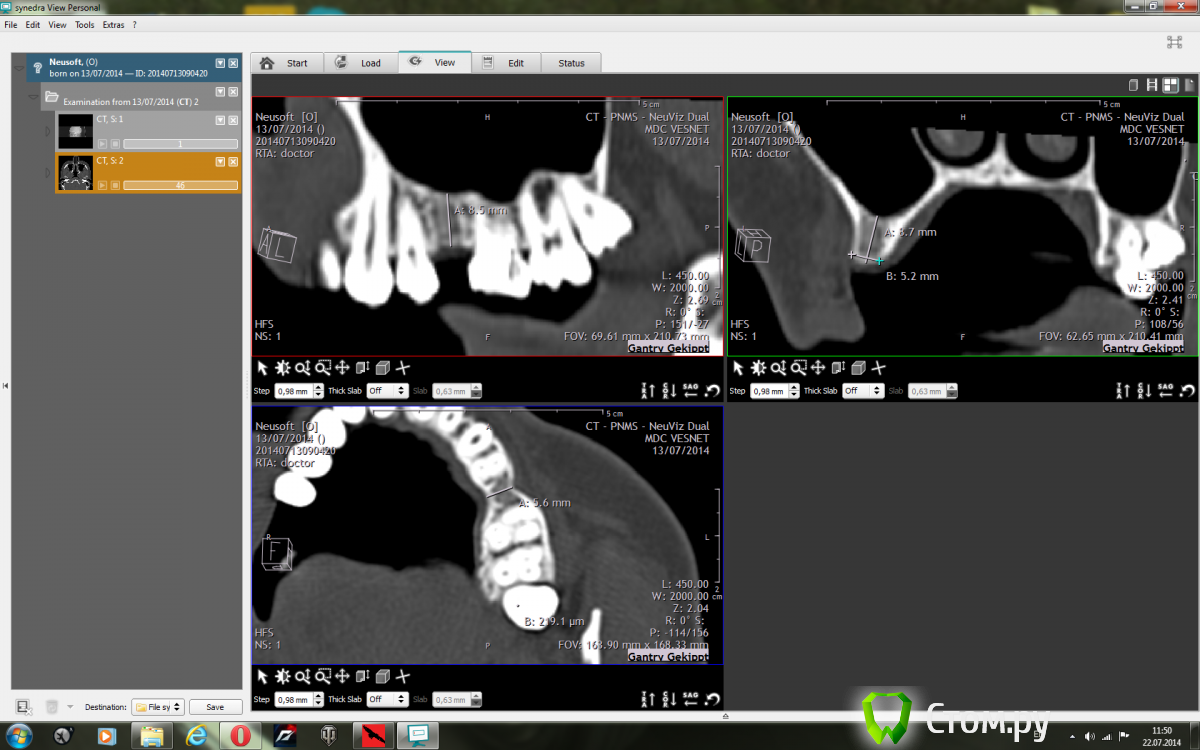Switch top-left viewer to sagittal orientation

click(691, 391)
